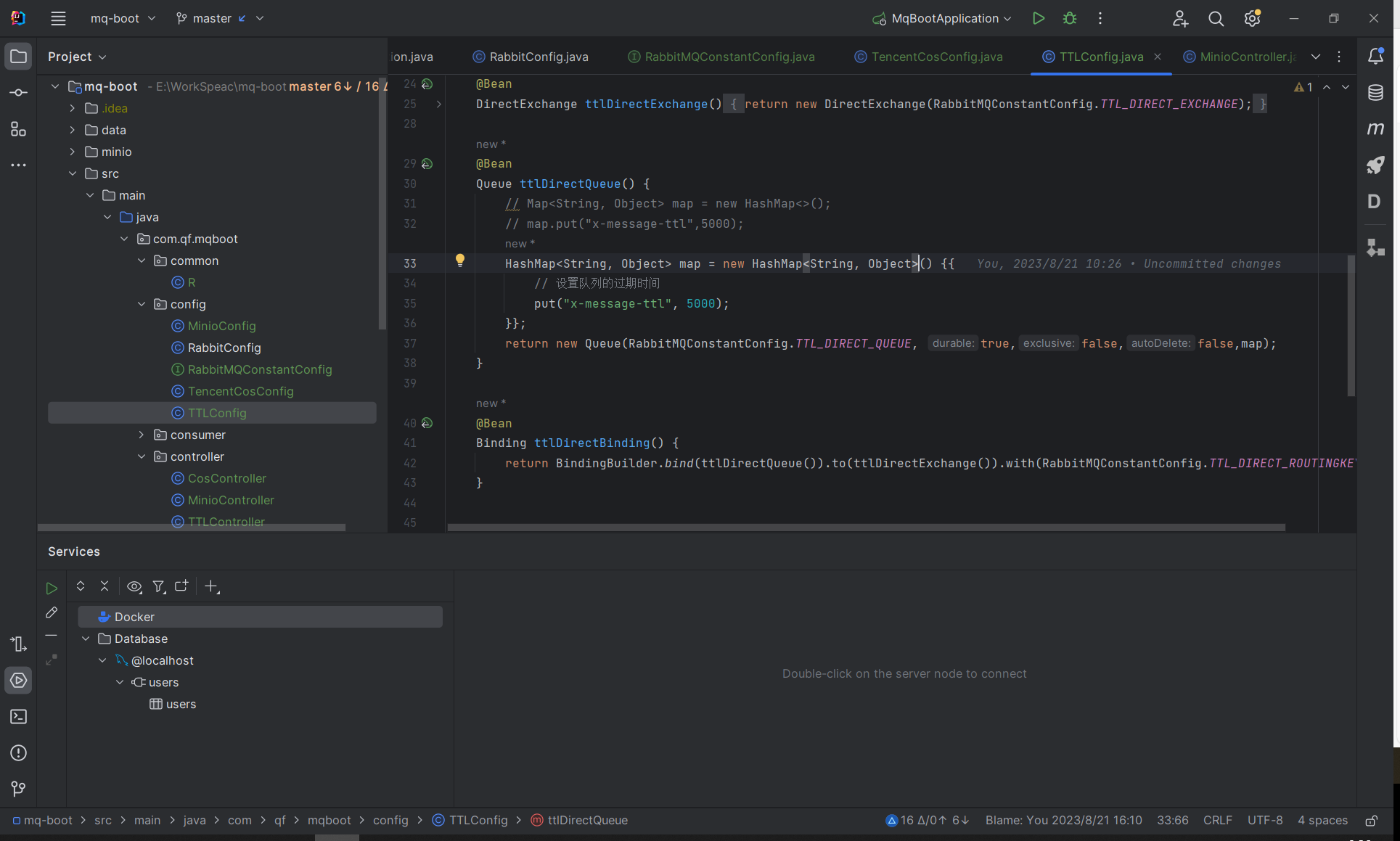Run MqBootApplication with the green play icon
This screenshot has width=1400, height=841.
(1039, 19)
